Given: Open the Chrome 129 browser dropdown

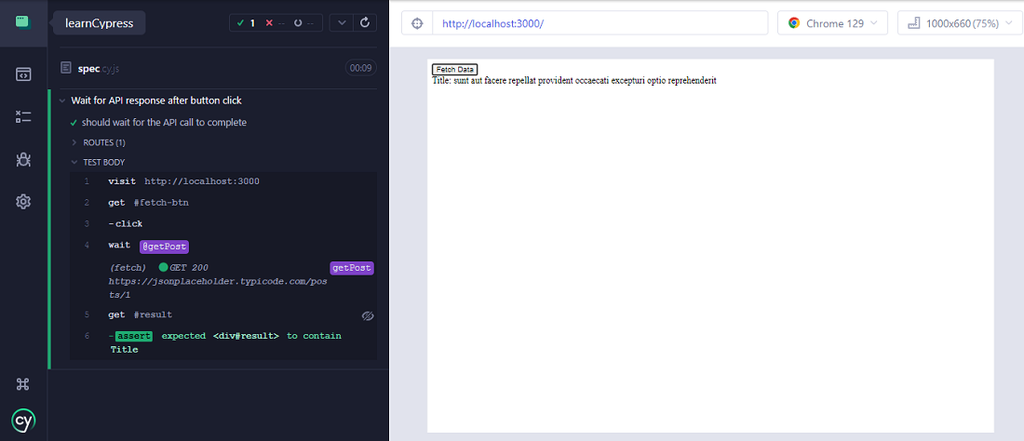Looking at the screenshot, I should pyautogui.click(x=833, y=23).
